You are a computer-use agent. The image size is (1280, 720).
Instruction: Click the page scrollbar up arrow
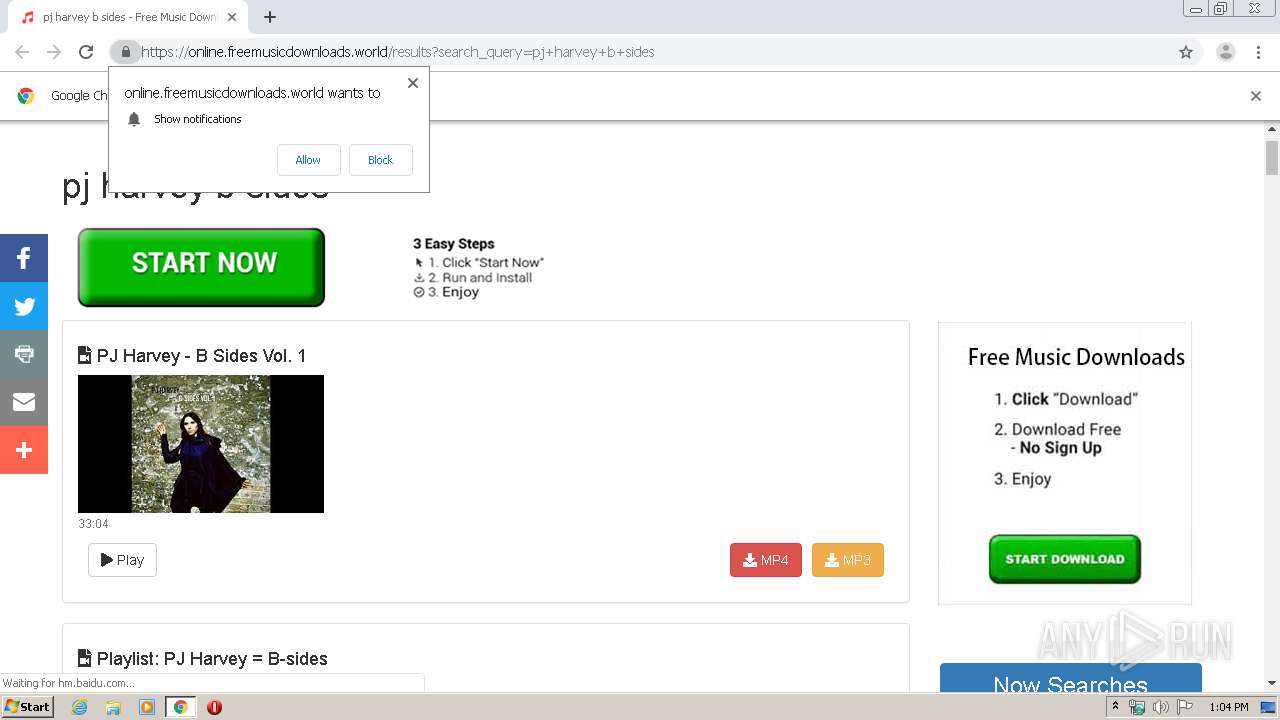(1272, 130)
